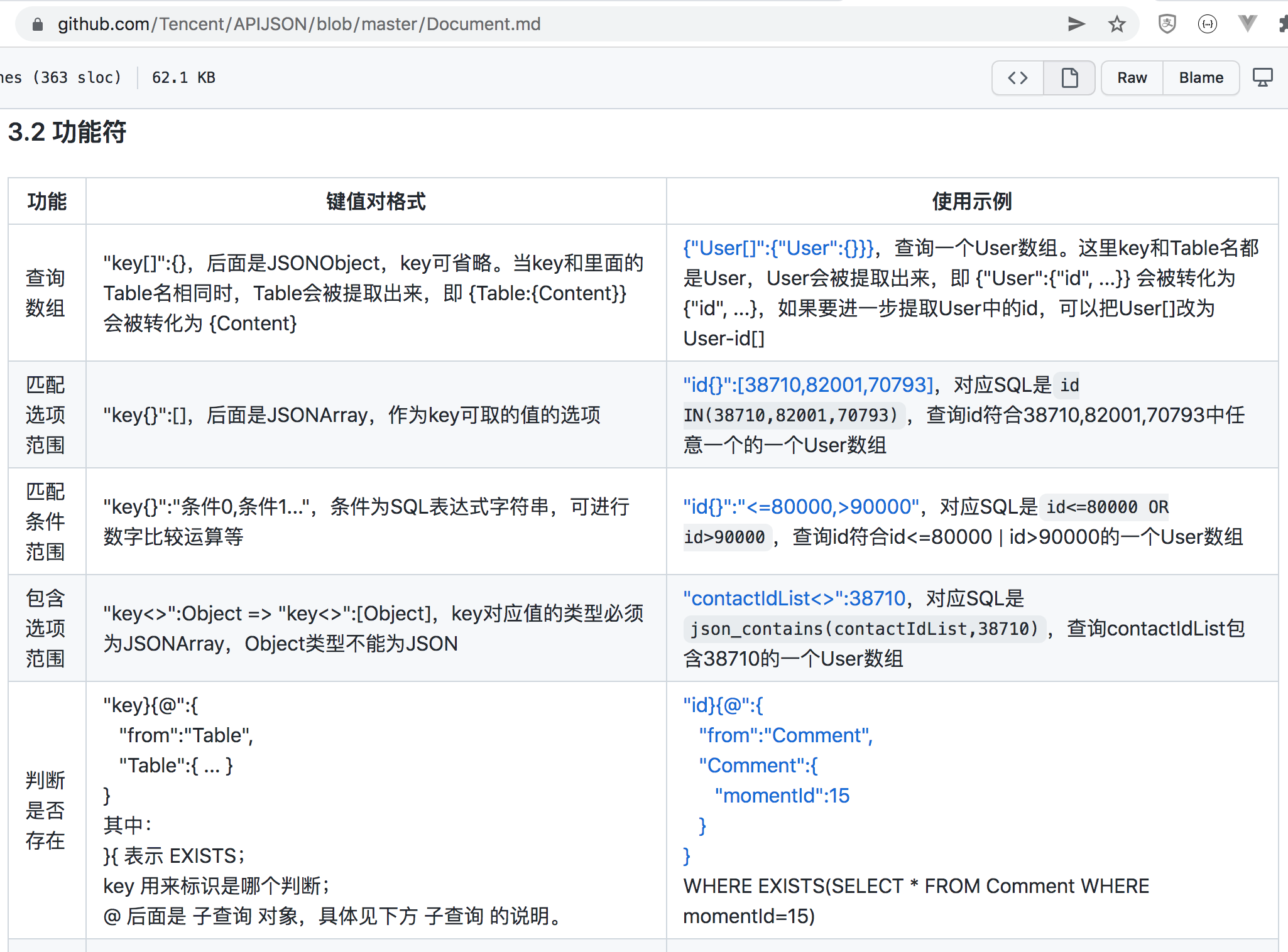Open the Raw file view

[1132, 78]
